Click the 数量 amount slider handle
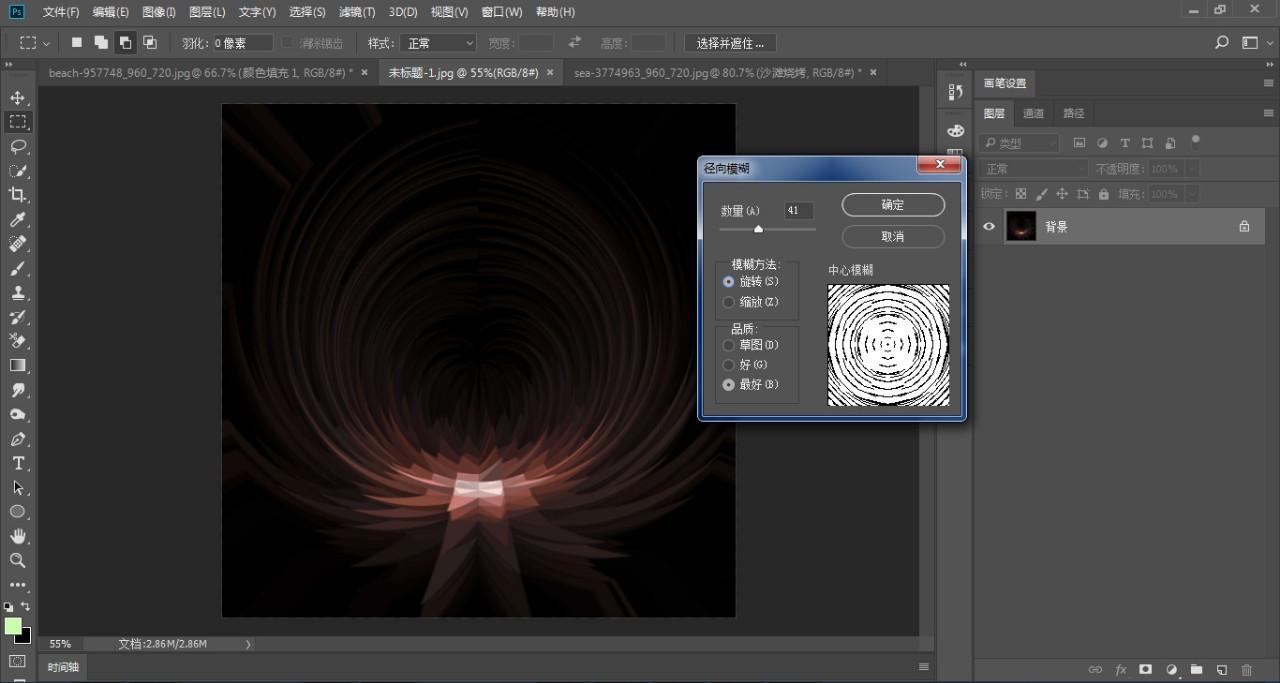The image size is (1280, 683). [x=758, y=230]
